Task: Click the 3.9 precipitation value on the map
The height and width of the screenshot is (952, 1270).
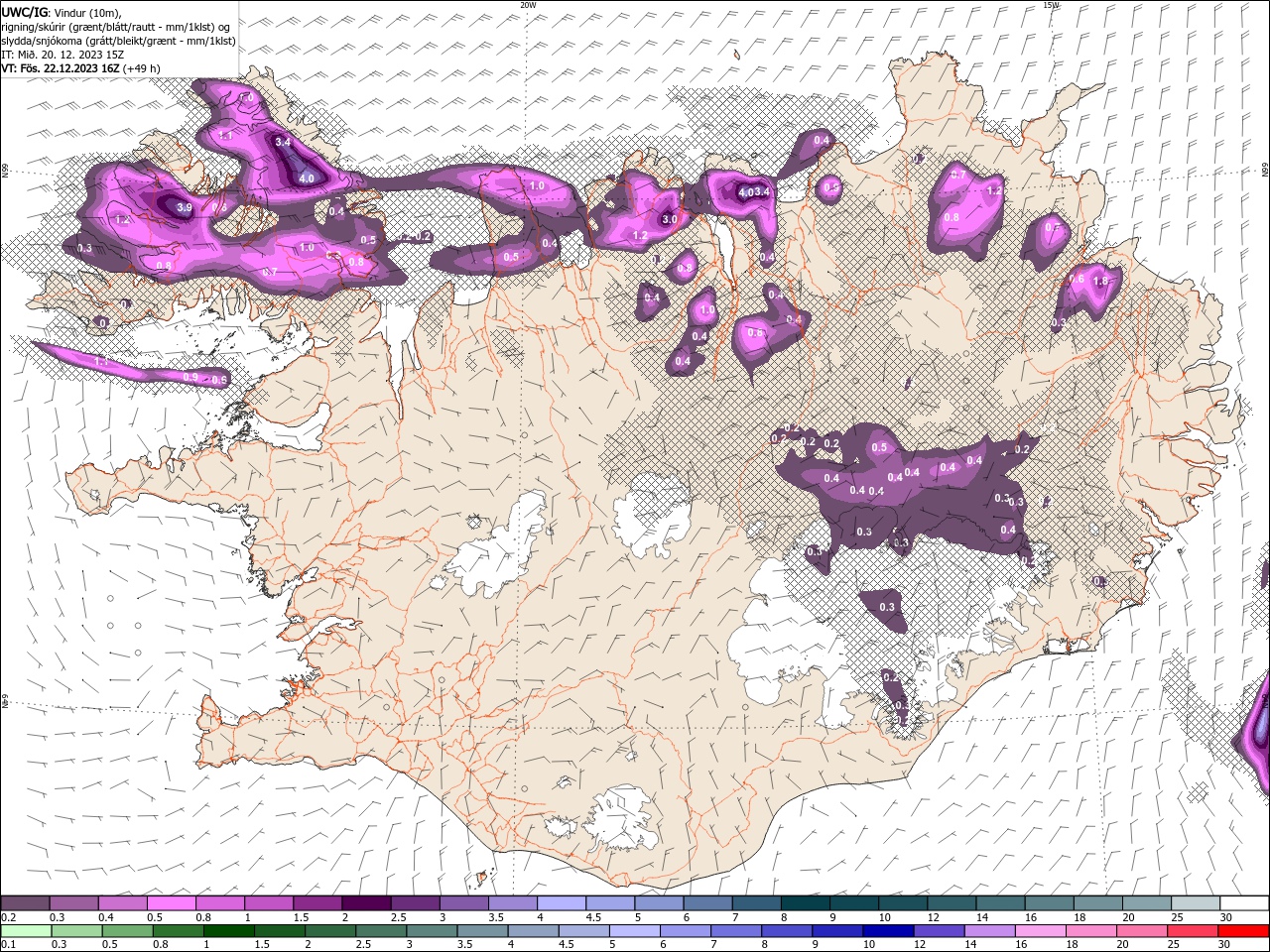Action: 185,207
